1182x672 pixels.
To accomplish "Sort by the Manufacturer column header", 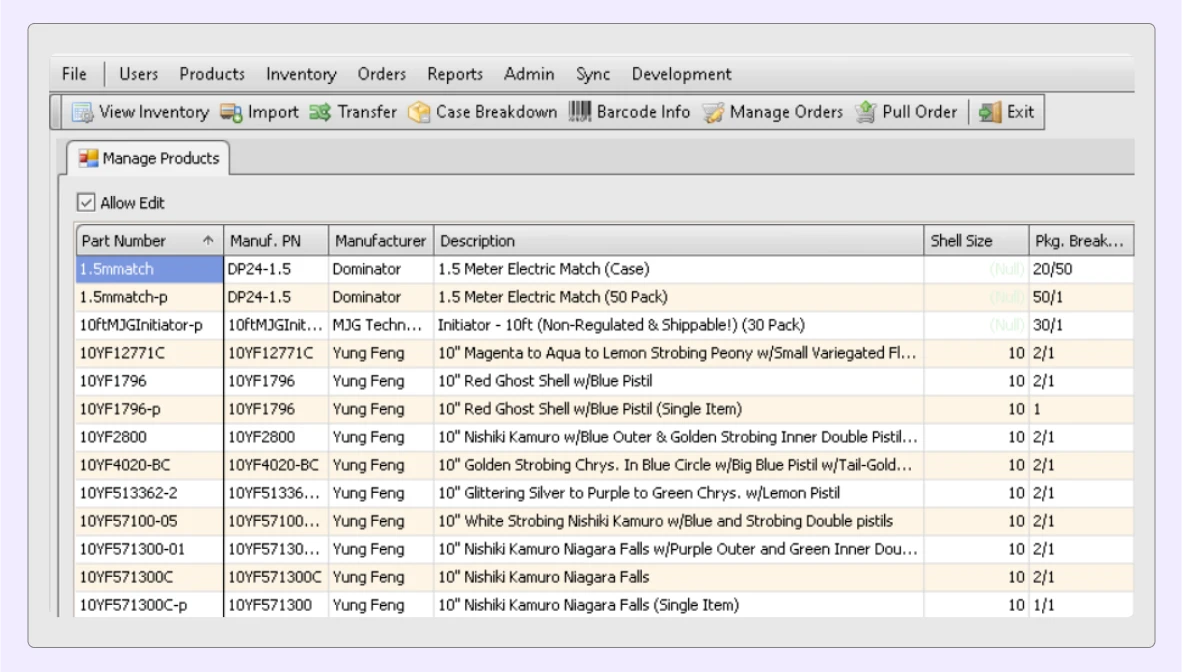I will click(x=380, y=241).
